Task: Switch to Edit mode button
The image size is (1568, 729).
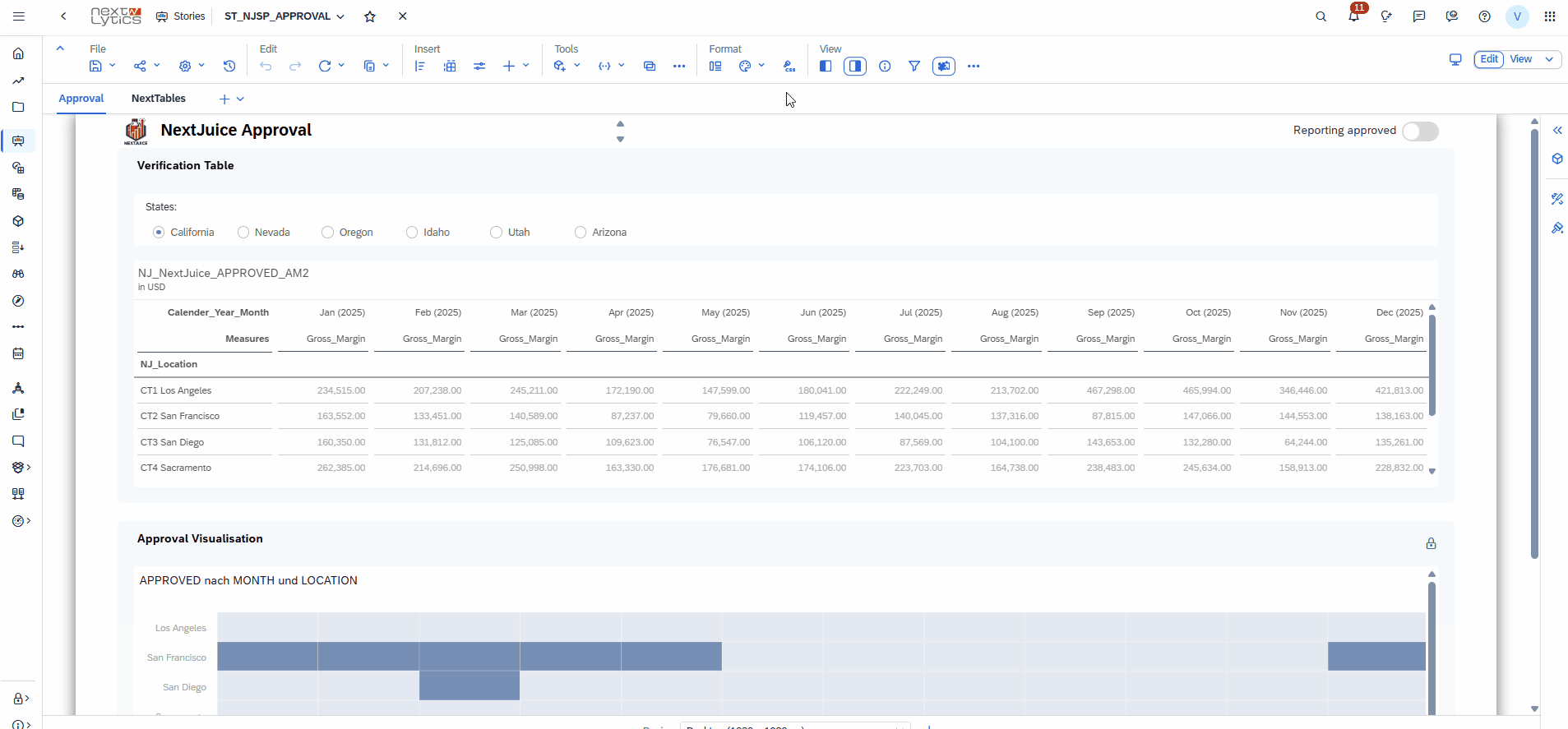Action: click(1489, 59)
